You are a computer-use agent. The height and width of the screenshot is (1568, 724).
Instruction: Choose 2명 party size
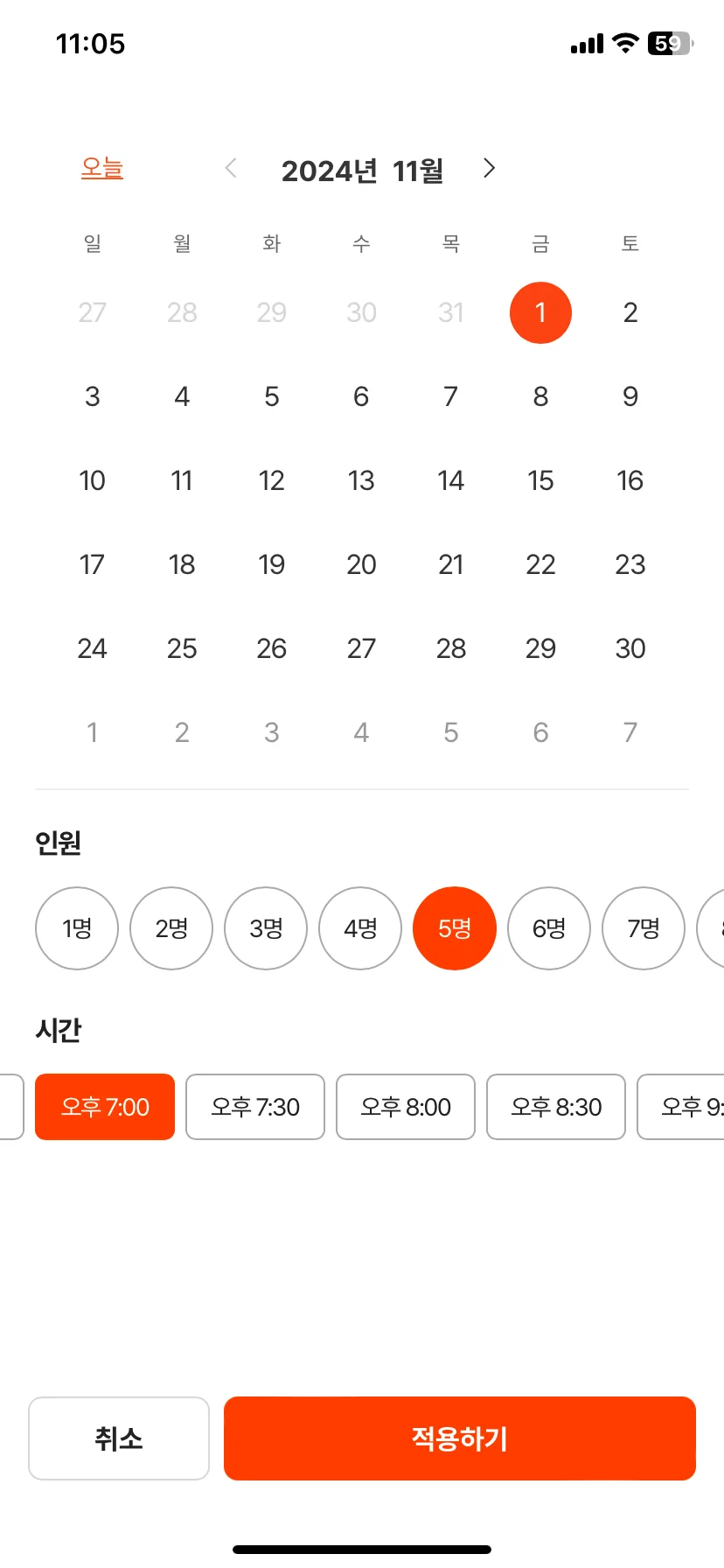(x=171, y=928)
